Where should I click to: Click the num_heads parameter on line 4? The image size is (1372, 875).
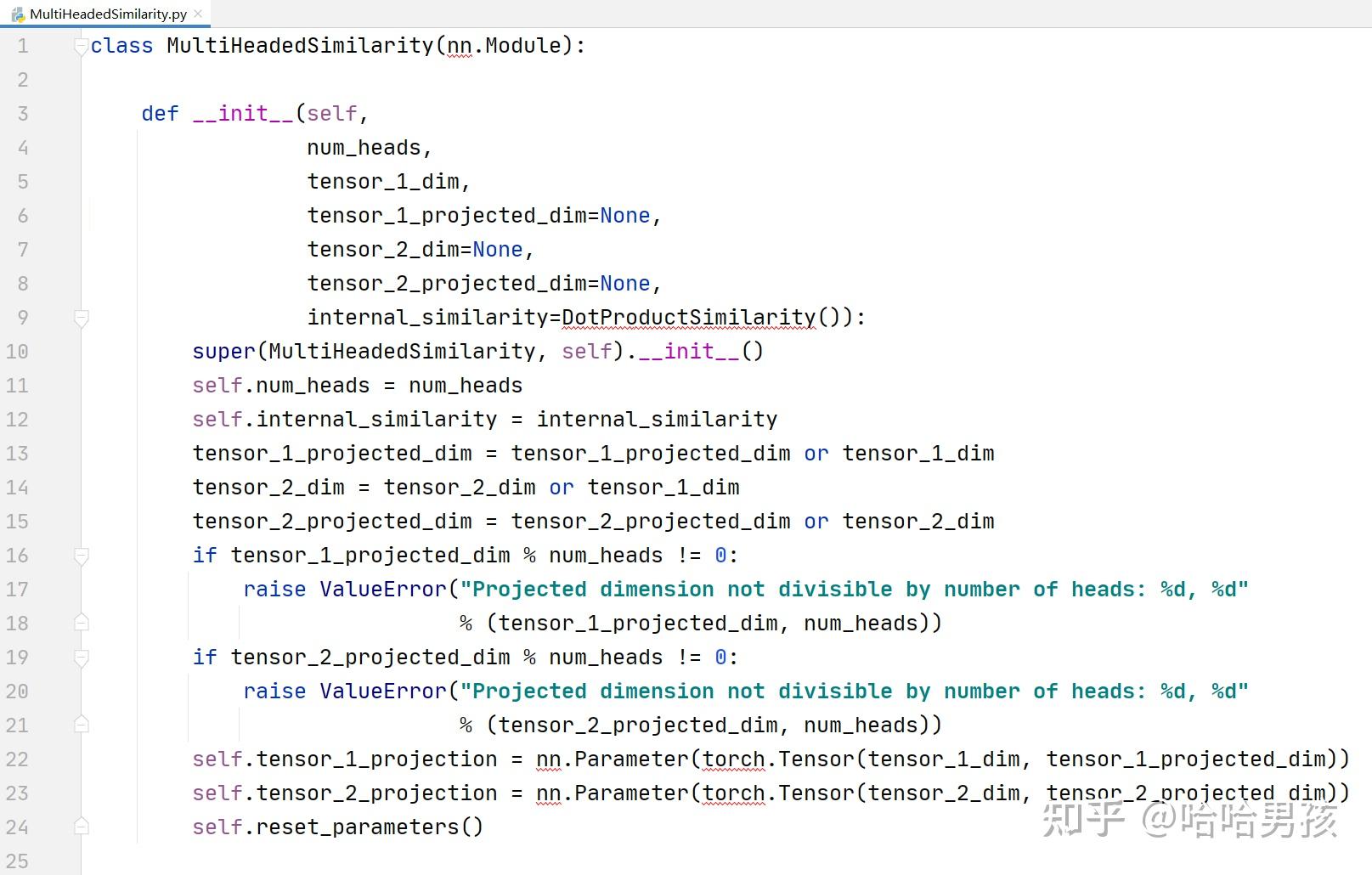364,147
